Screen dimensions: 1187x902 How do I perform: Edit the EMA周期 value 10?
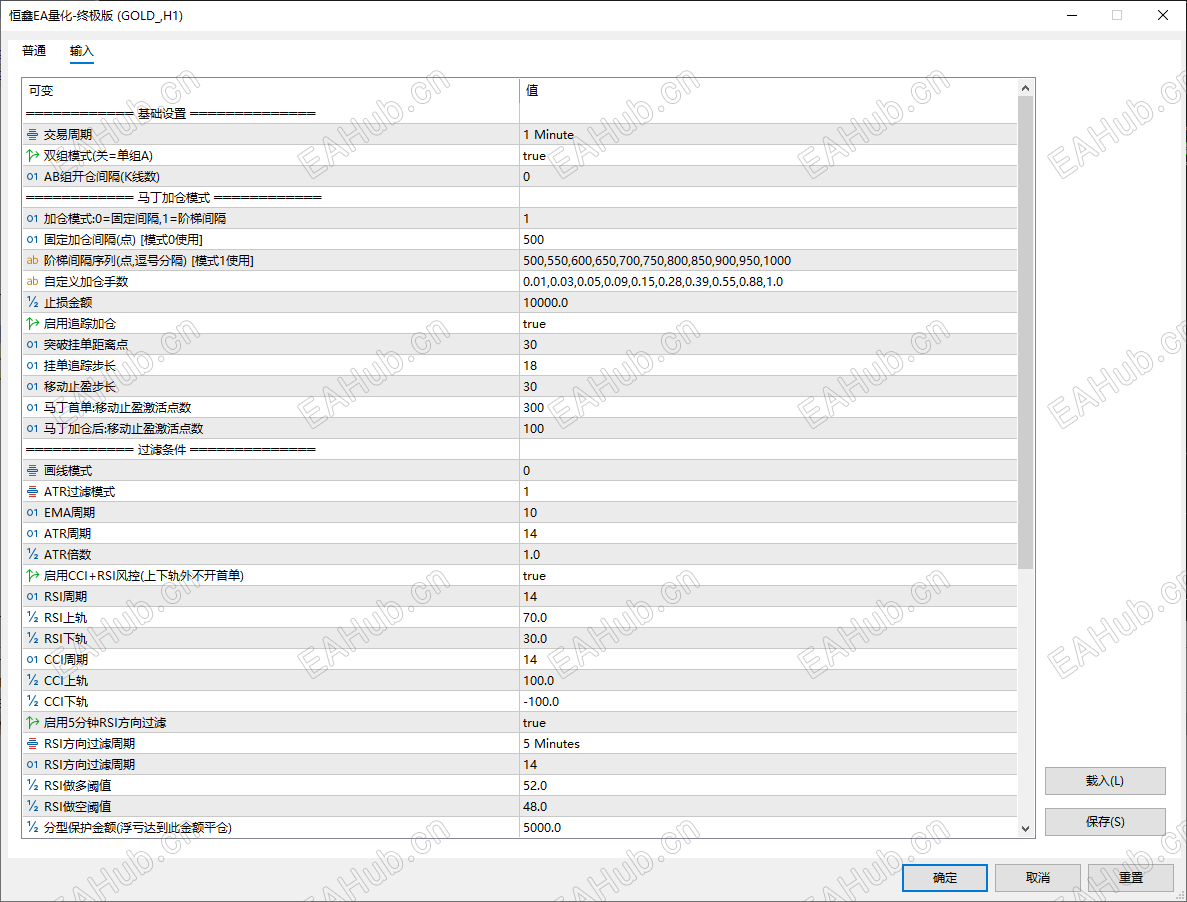[768, 513]
